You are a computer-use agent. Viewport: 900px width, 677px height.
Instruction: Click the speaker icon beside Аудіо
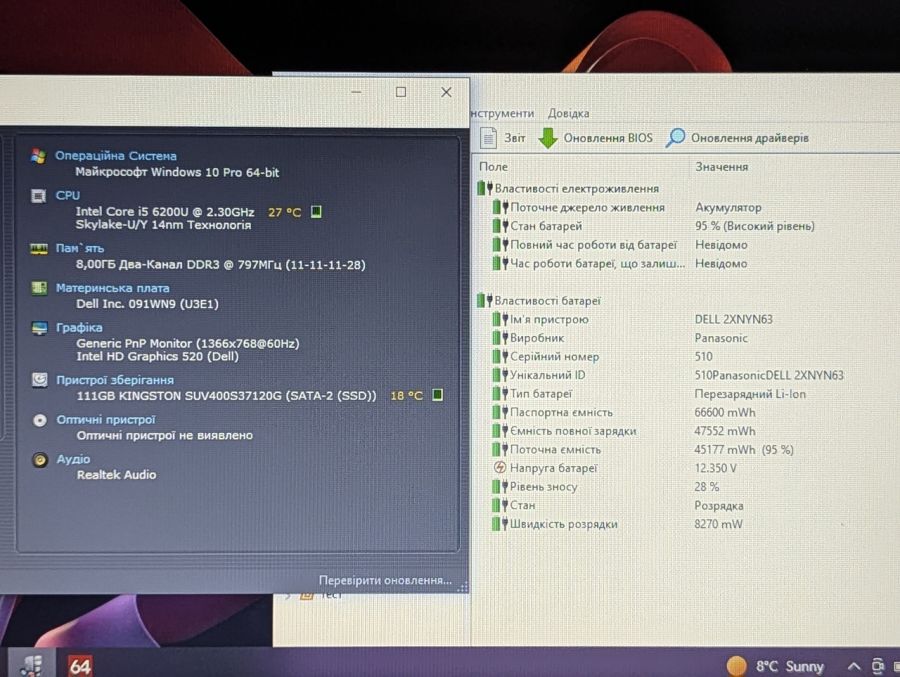(40, 459)
